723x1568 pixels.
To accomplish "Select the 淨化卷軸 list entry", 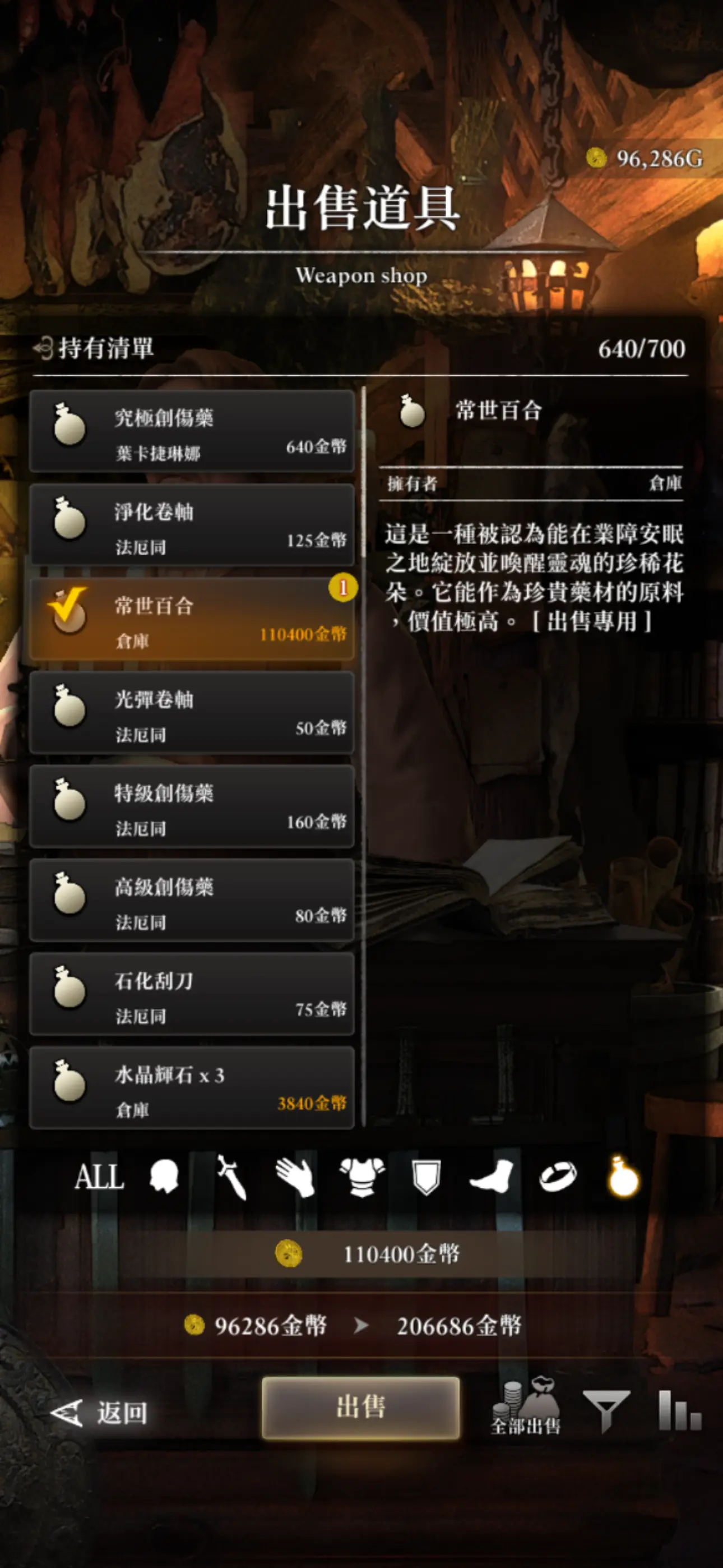I will click(192, 525).
